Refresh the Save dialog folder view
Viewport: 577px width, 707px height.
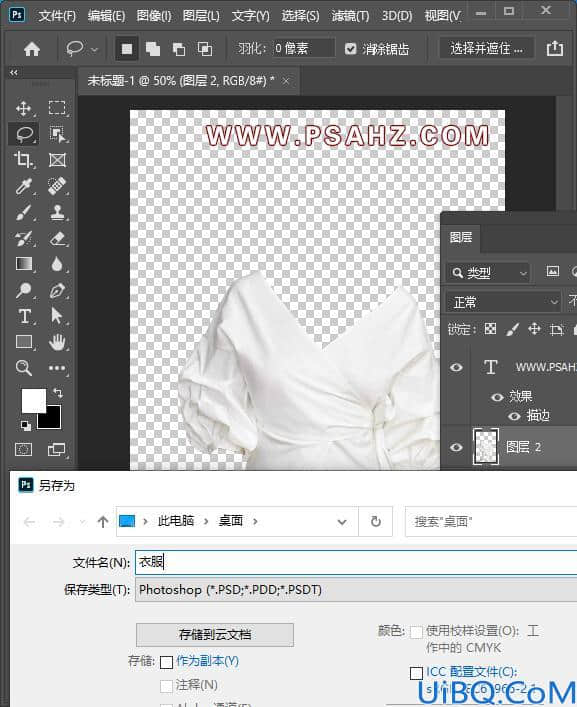click(x=376, y=522)
